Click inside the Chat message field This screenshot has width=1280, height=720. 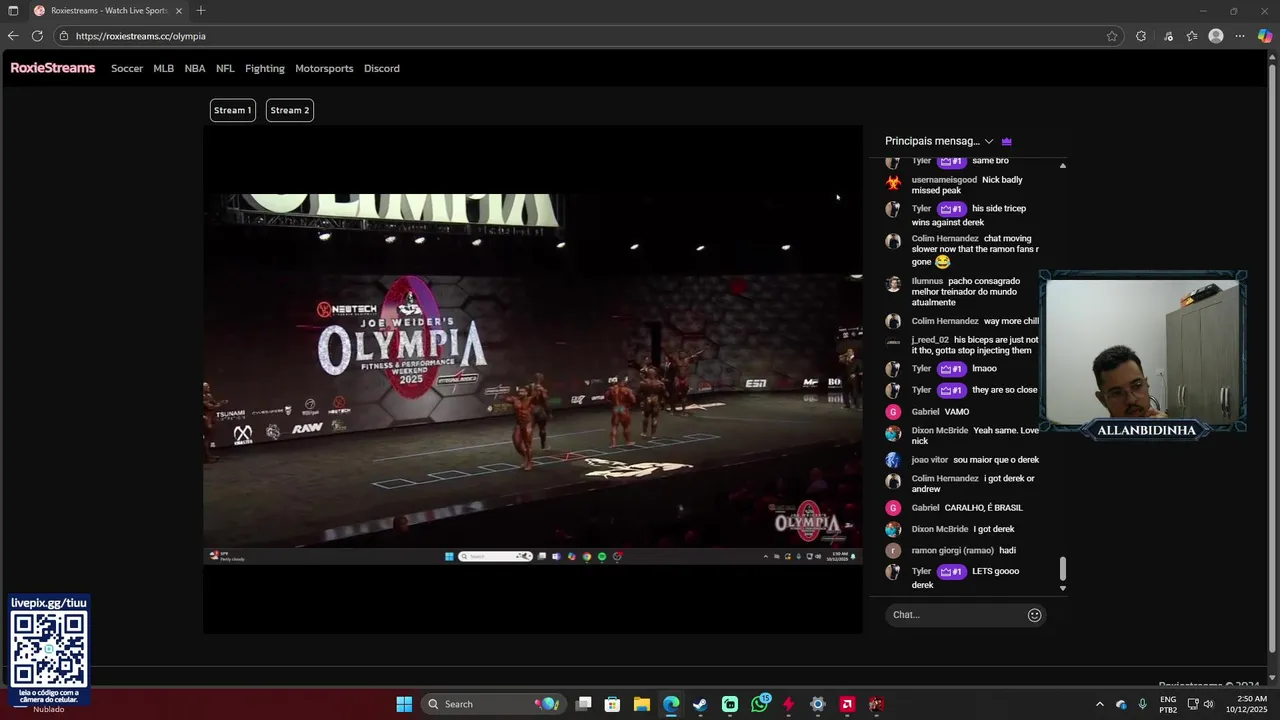955,615
